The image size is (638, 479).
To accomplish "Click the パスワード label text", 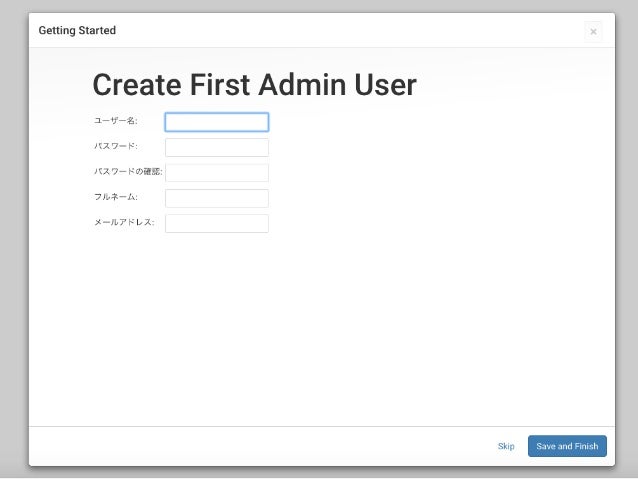I will point(116,146).
